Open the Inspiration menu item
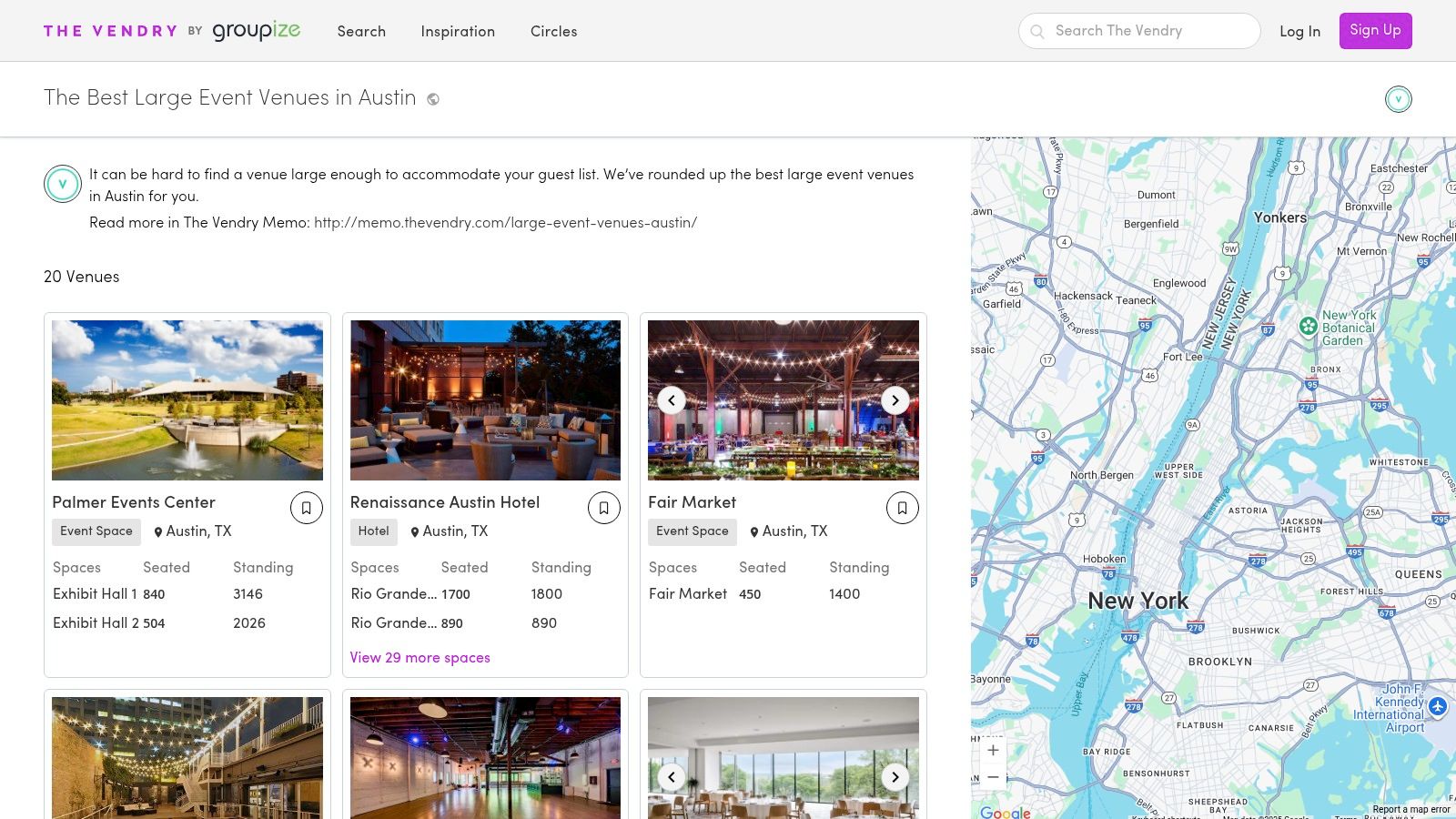The width and height of the screenshot is (1456, 819). 458,31
